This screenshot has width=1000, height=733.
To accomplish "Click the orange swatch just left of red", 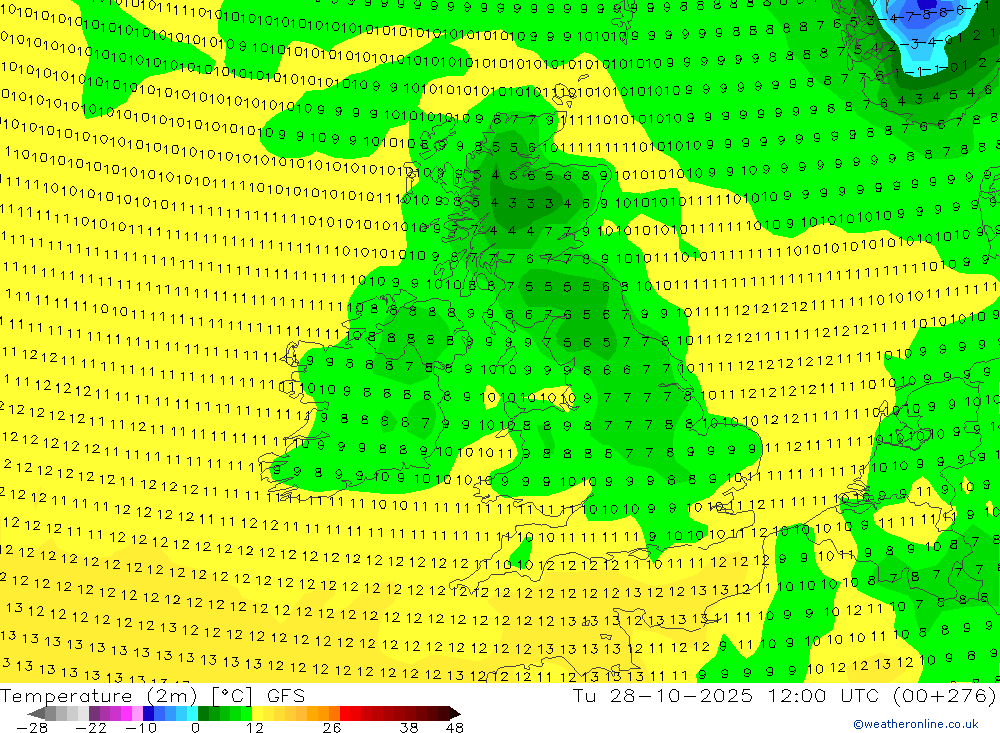I will pos(334,714).
